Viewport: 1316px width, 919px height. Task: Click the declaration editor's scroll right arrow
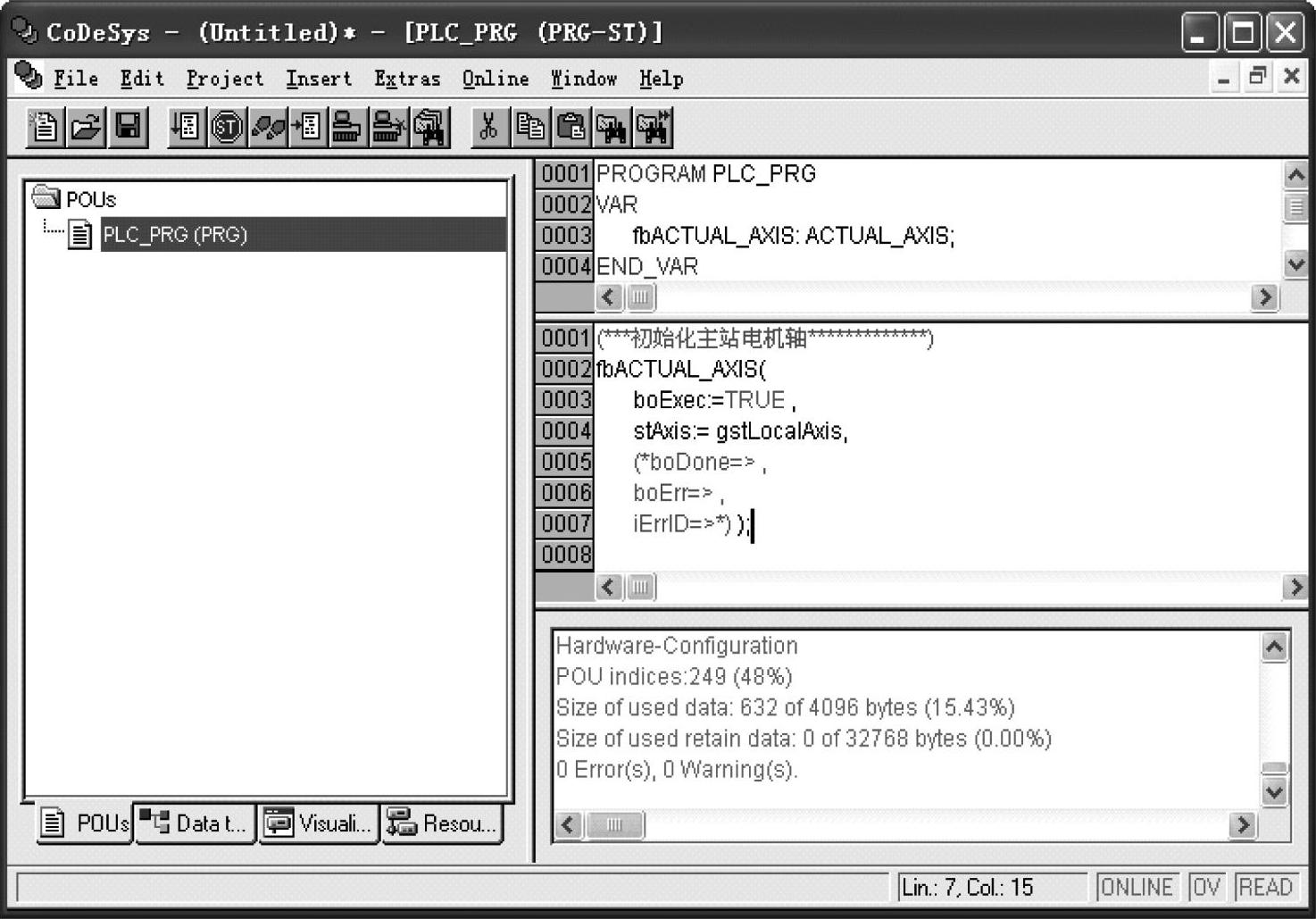[1264, 297]
